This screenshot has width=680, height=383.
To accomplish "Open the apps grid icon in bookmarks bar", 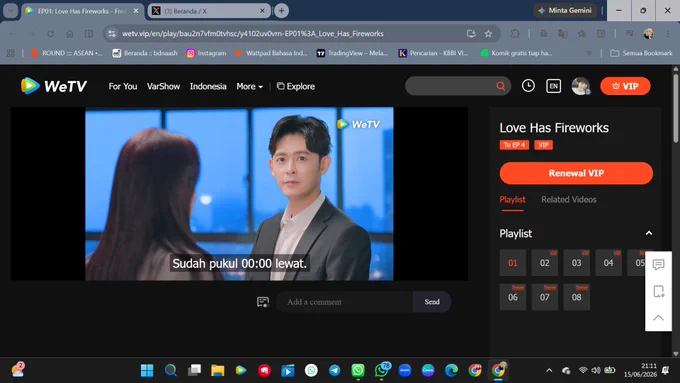I will pyautogui.click(x=11, y=53).
